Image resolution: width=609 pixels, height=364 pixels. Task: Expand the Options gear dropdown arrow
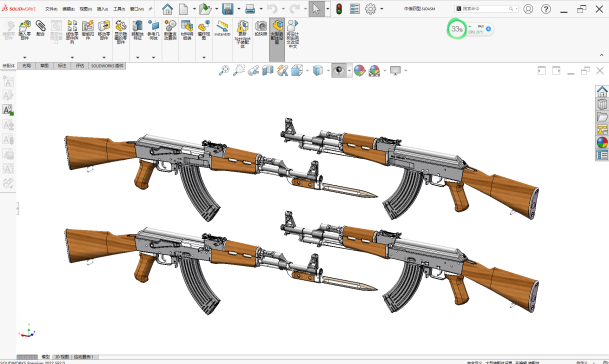coord(382,9)
